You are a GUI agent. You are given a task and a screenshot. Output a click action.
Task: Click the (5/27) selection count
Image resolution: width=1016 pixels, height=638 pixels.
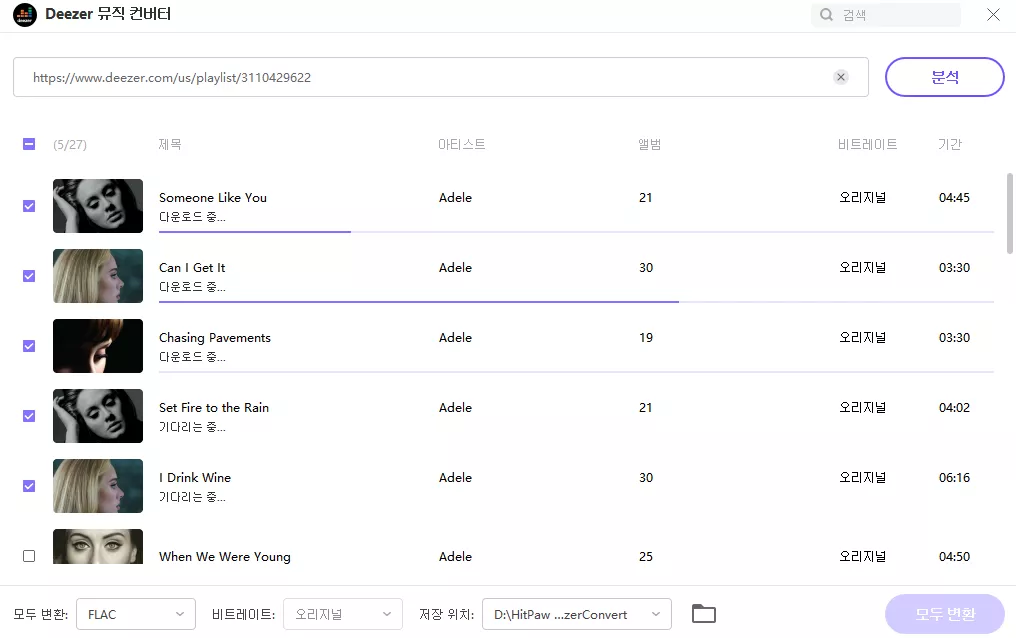[70, 144]
